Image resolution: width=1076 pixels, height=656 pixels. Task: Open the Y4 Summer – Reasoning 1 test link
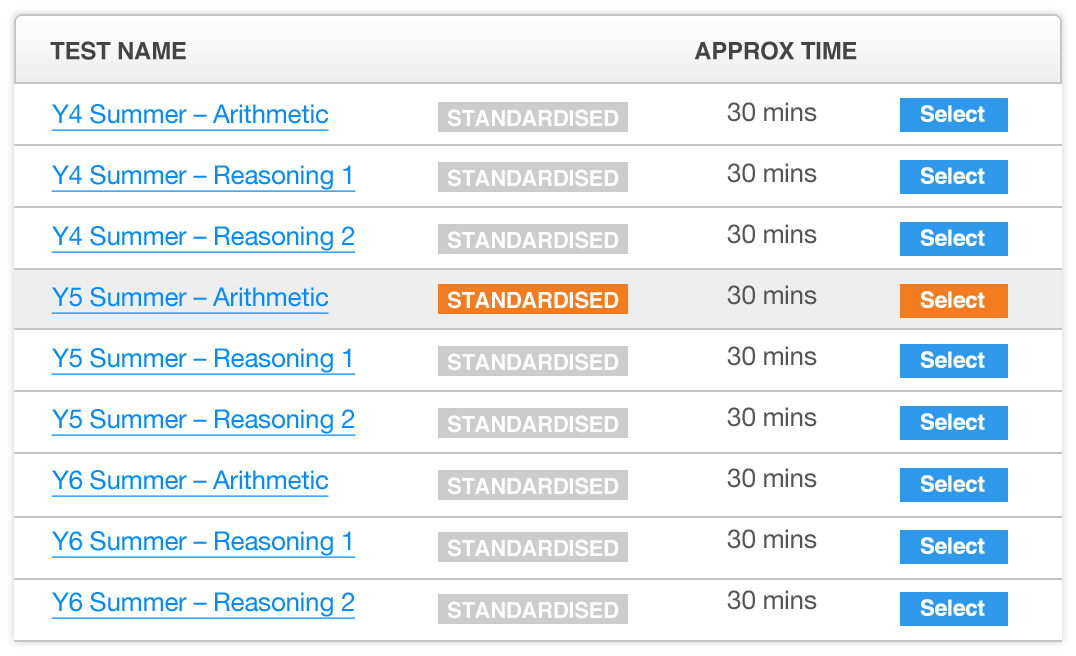(203, 176)
